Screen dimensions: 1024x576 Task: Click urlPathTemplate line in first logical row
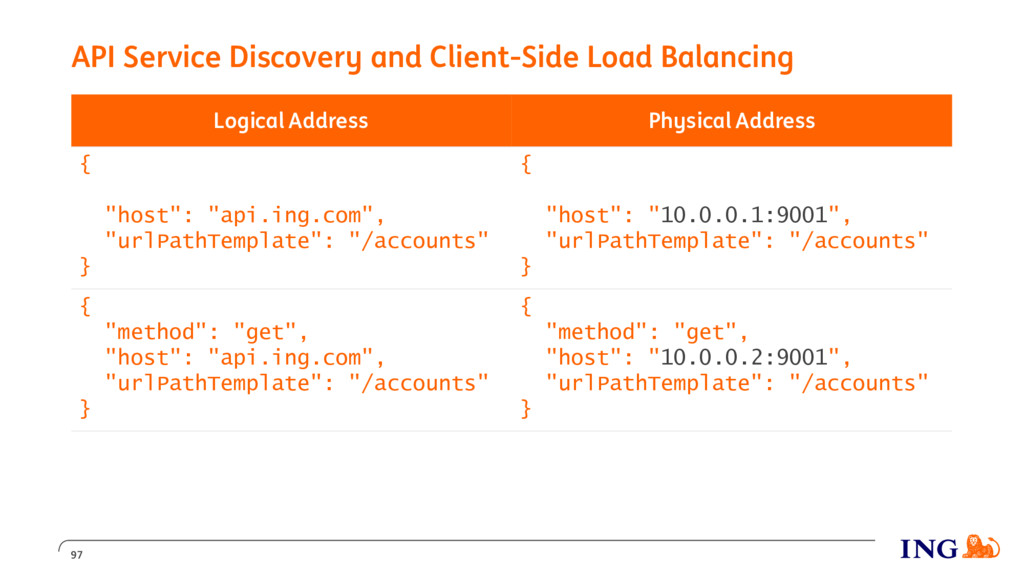296,240
